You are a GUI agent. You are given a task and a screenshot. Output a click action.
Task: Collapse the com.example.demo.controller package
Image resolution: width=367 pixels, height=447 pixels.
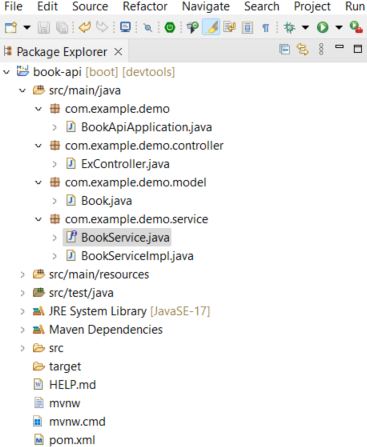click(39, 146)
